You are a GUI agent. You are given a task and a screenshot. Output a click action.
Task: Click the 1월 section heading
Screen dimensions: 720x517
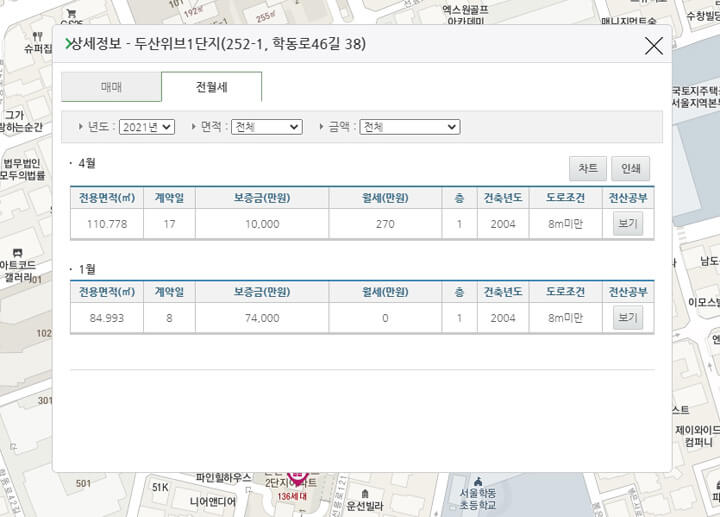tap(86, 269)
